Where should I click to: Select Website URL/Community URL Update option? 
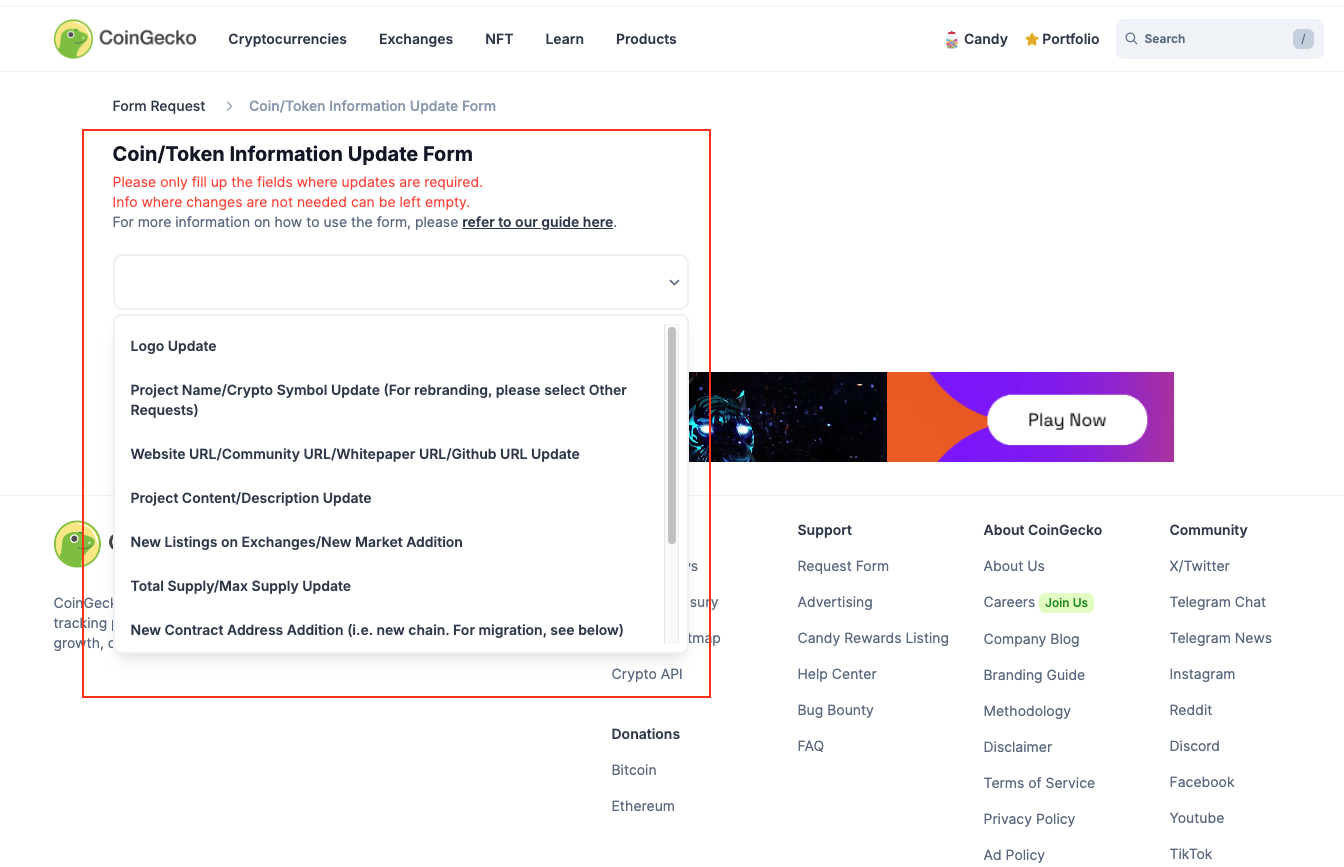(390, 454)
